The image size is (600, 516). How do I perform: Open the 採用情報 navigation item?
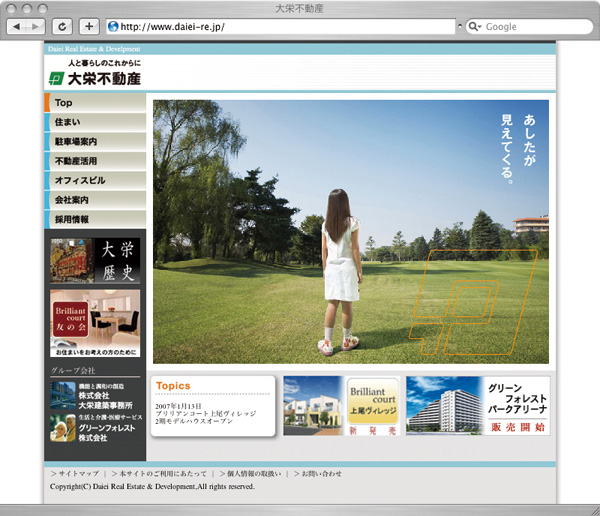[95, 219]
